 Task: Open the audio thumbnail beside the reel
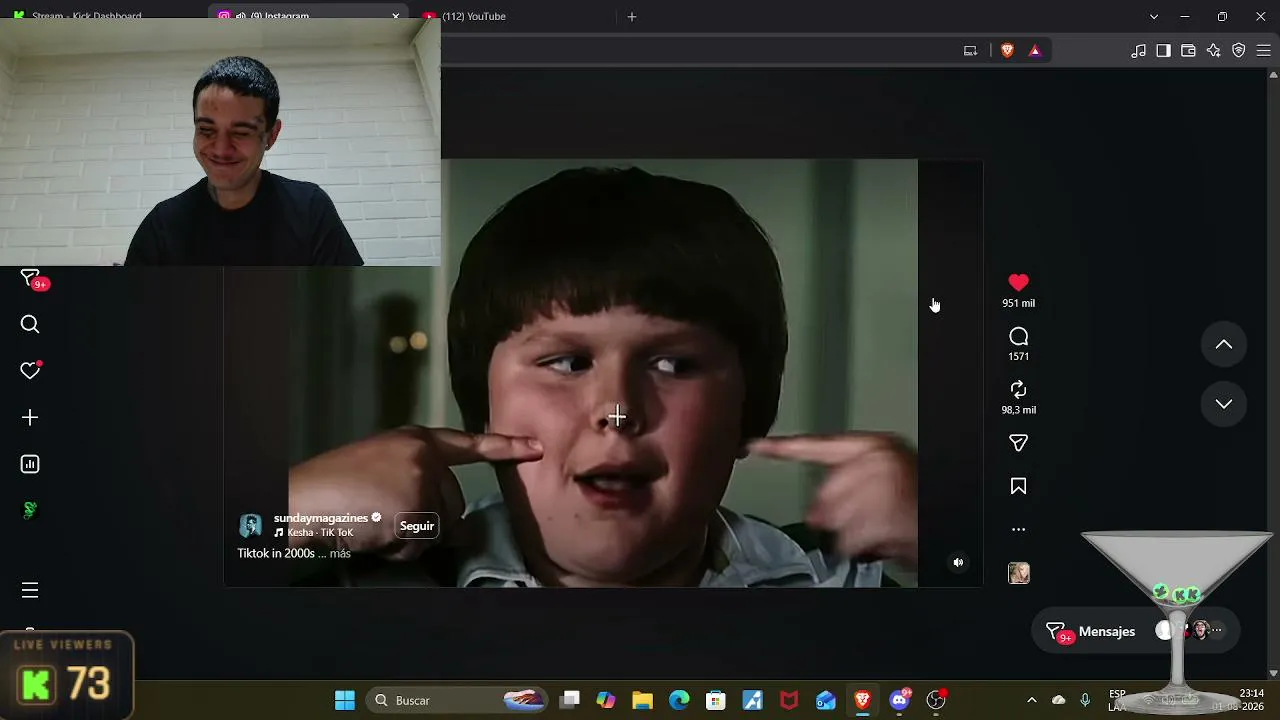coord(1019,573)
